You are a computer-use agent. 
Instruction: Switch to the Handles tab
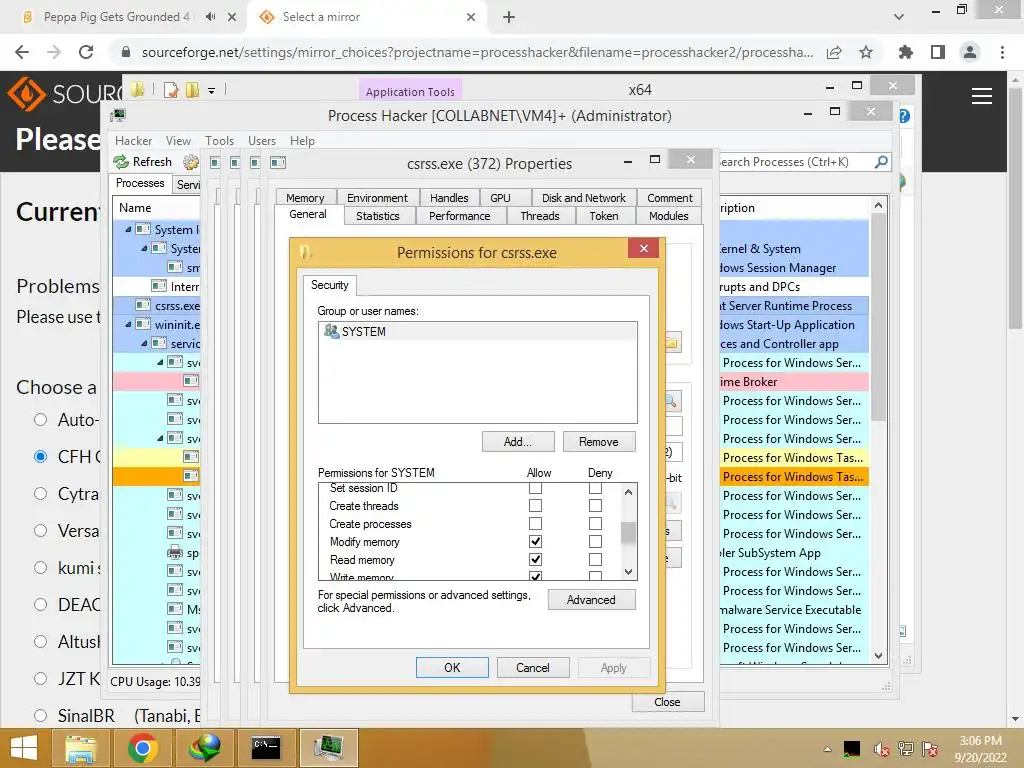coord(449,198)
